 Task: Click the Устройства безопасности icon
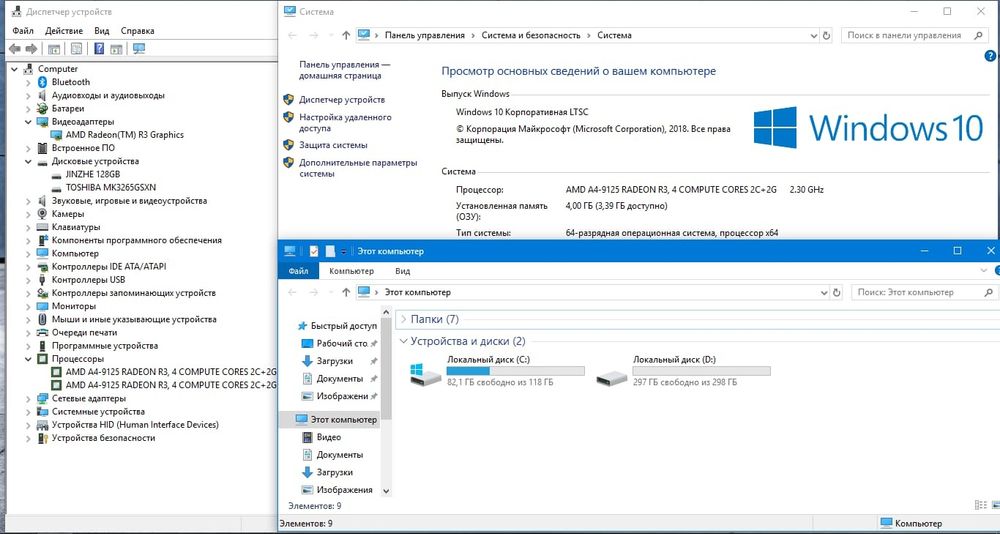pyautogui.click(x=43, y=438)
